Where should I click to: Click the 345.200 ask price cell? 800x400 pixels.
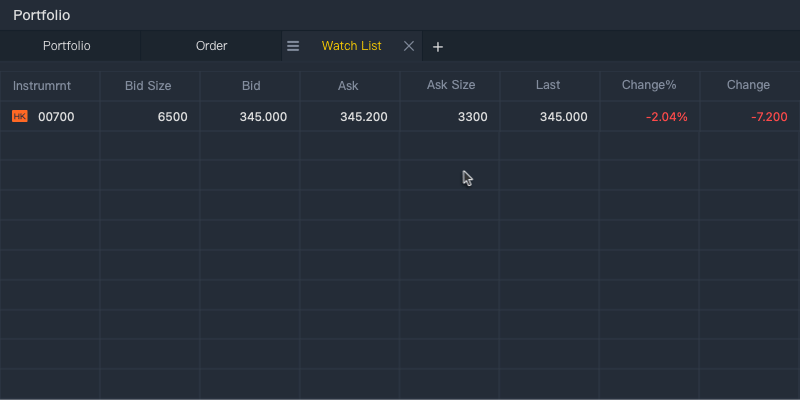coord(364,117)
